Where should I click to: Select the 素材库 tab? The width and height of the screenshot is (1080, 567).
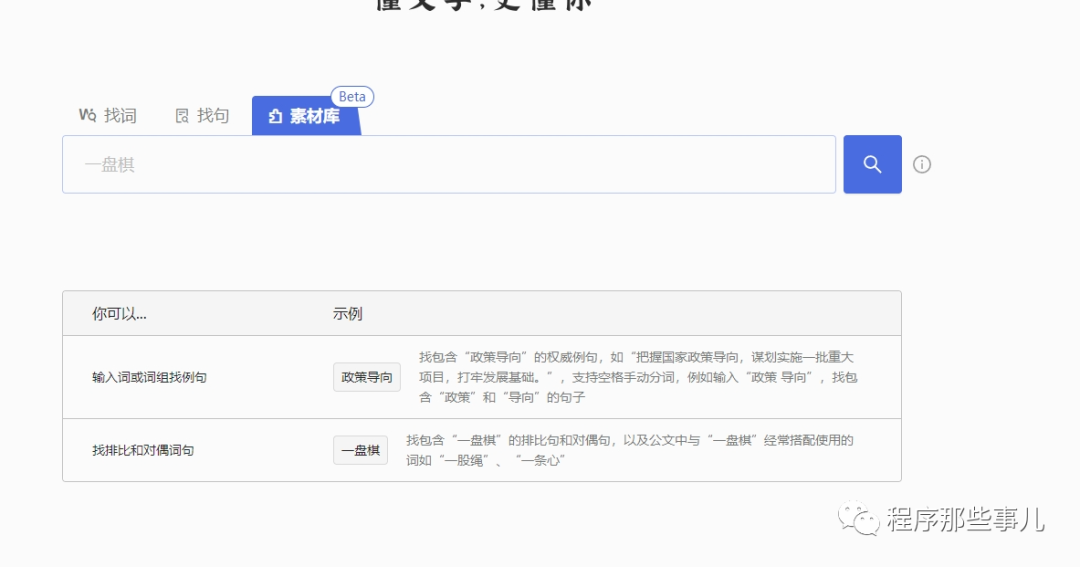point(305,116)
